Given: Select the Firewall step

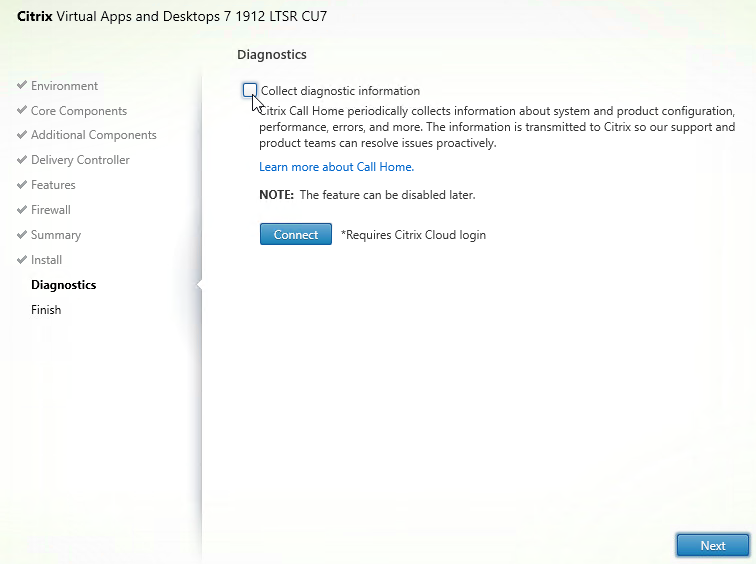Looking at the screenshot, I should [51, 210].
